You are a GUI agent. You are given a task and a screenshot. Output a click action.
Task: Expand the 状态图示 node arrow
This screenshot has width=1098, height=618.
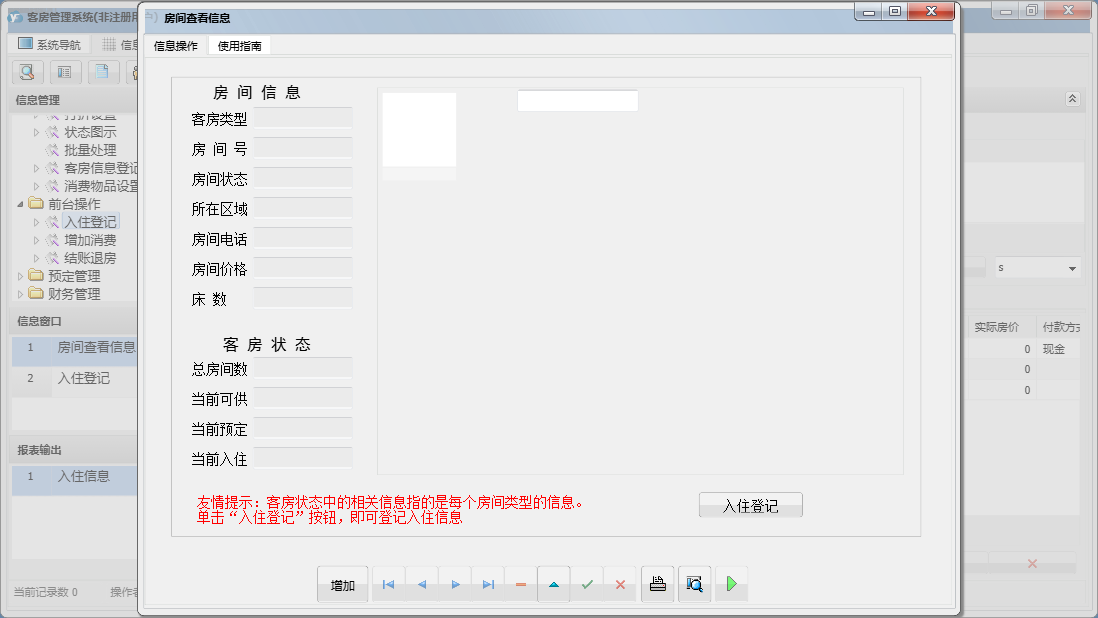click(36, 132)
